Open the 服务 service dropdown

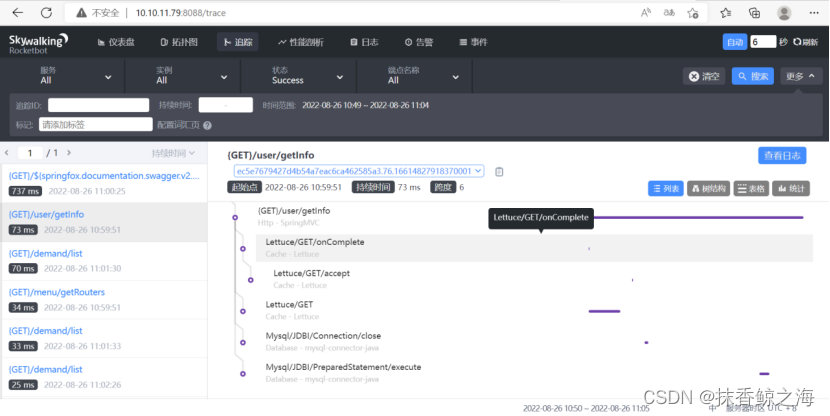click(76, 76)
